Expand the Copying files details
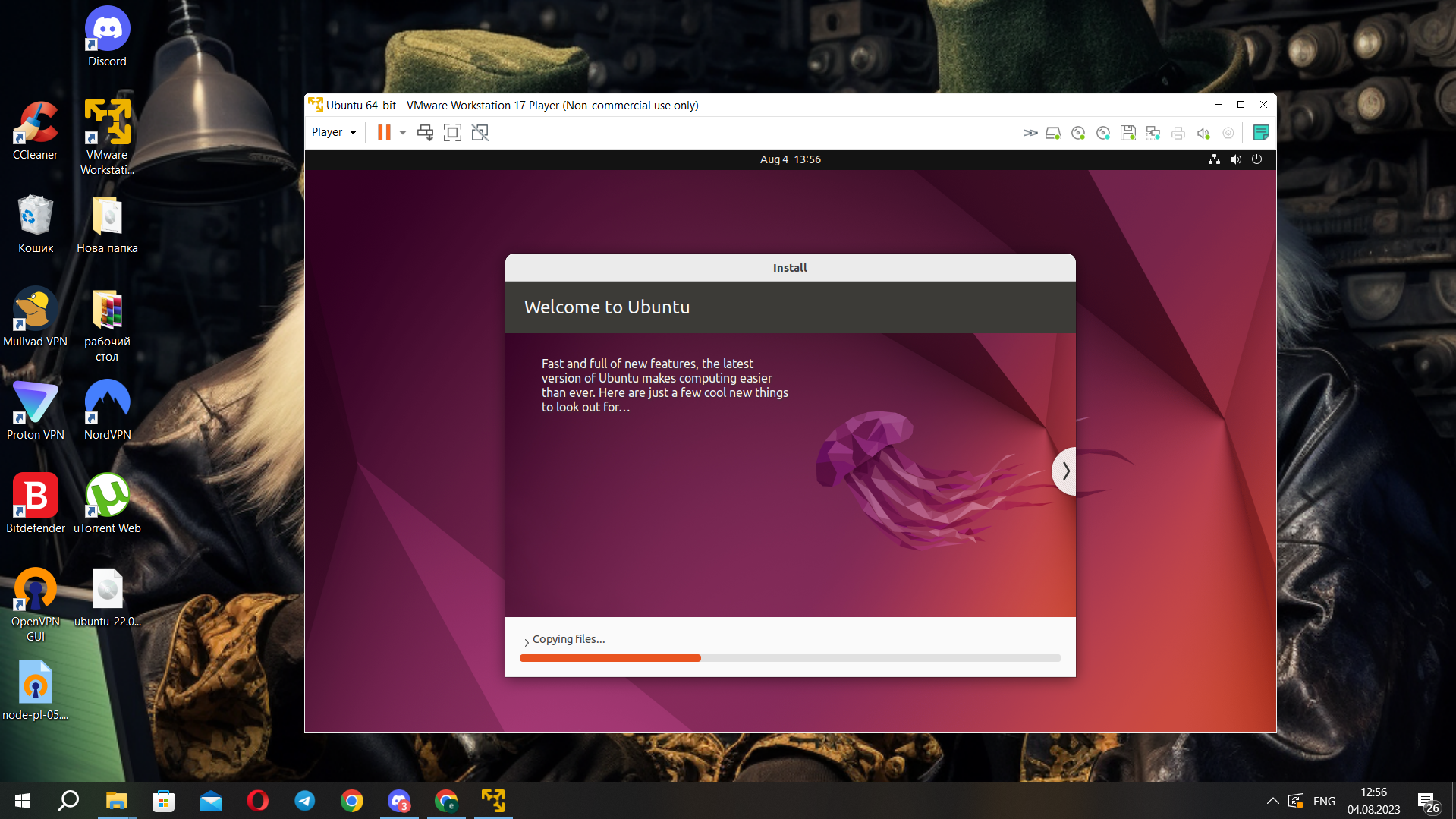Image resolution: width=1456 pixels, height=819 pixels. [527, 641]
